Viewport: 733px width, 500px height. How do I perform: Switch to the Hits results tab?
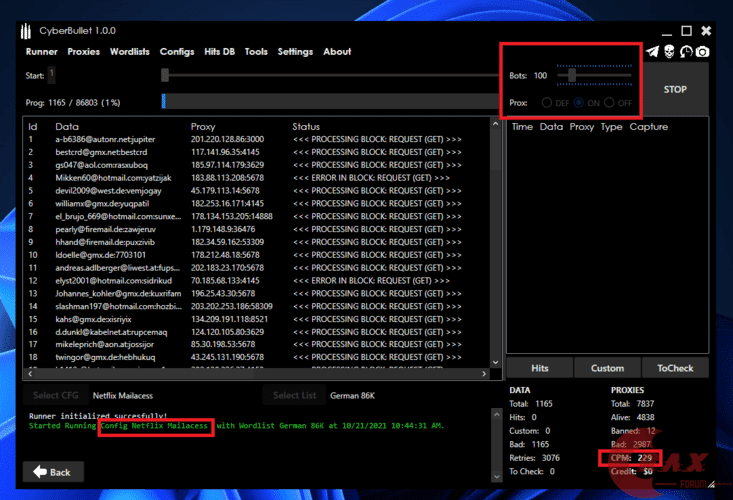(x=539, y=368)
